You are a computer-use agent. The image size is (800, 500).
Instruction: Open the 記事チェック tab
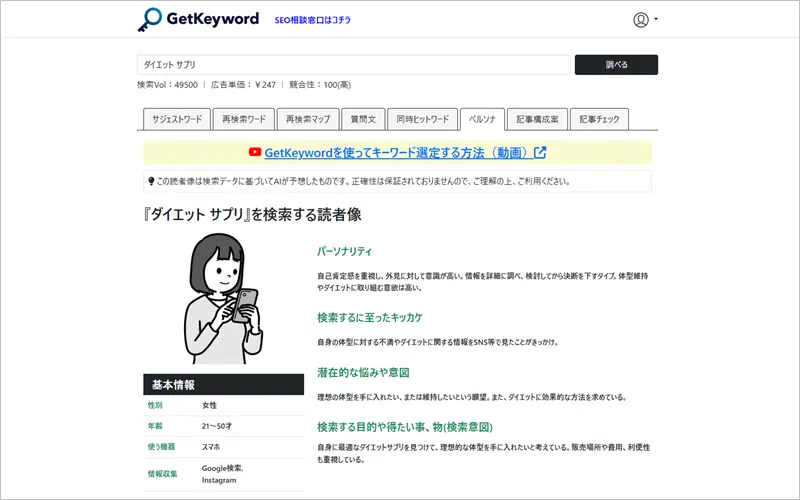pos(600,119)
